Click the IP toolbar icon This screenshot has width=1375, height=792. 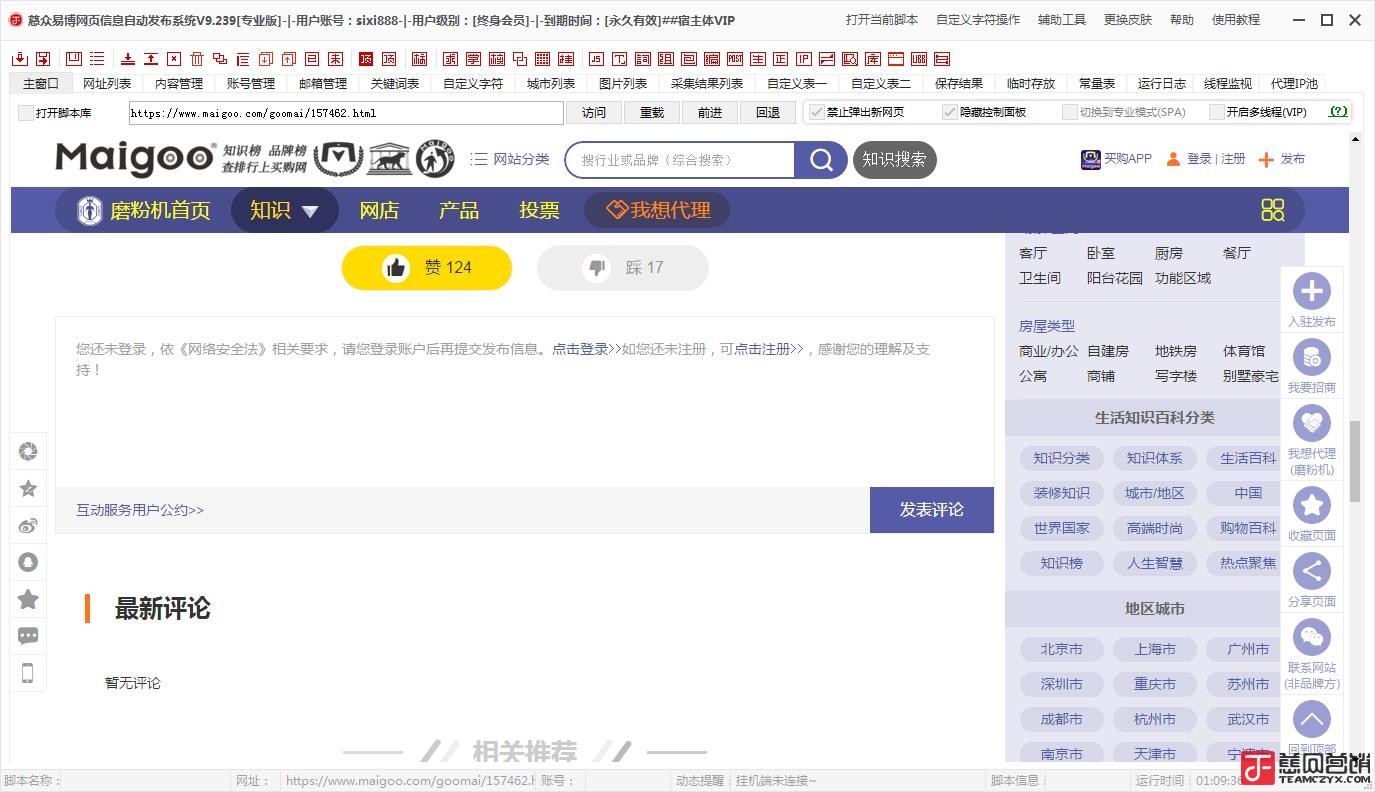pyautogui.click(x=805, y=59)
